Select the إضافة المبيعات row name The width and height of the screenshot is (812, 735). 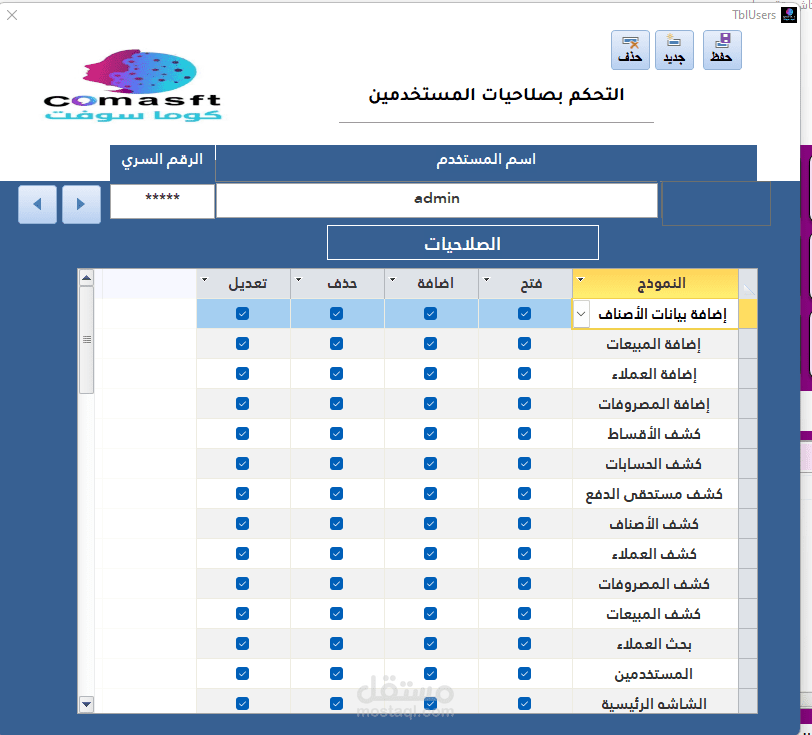click(x=653, y=344)
